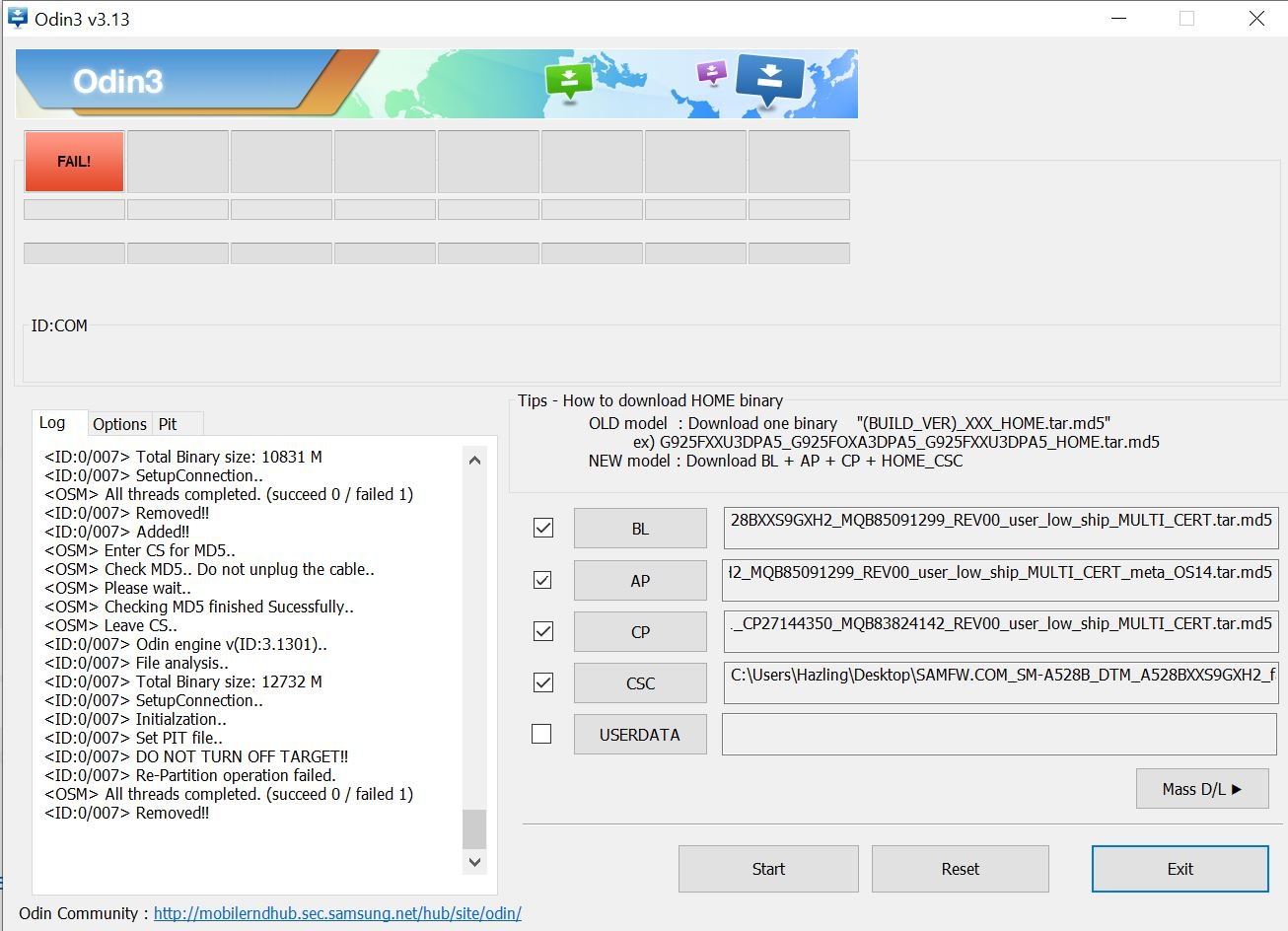Select log line 'Initialzation..'
This screenshot has width=1288, height=931.
[135, 719]
